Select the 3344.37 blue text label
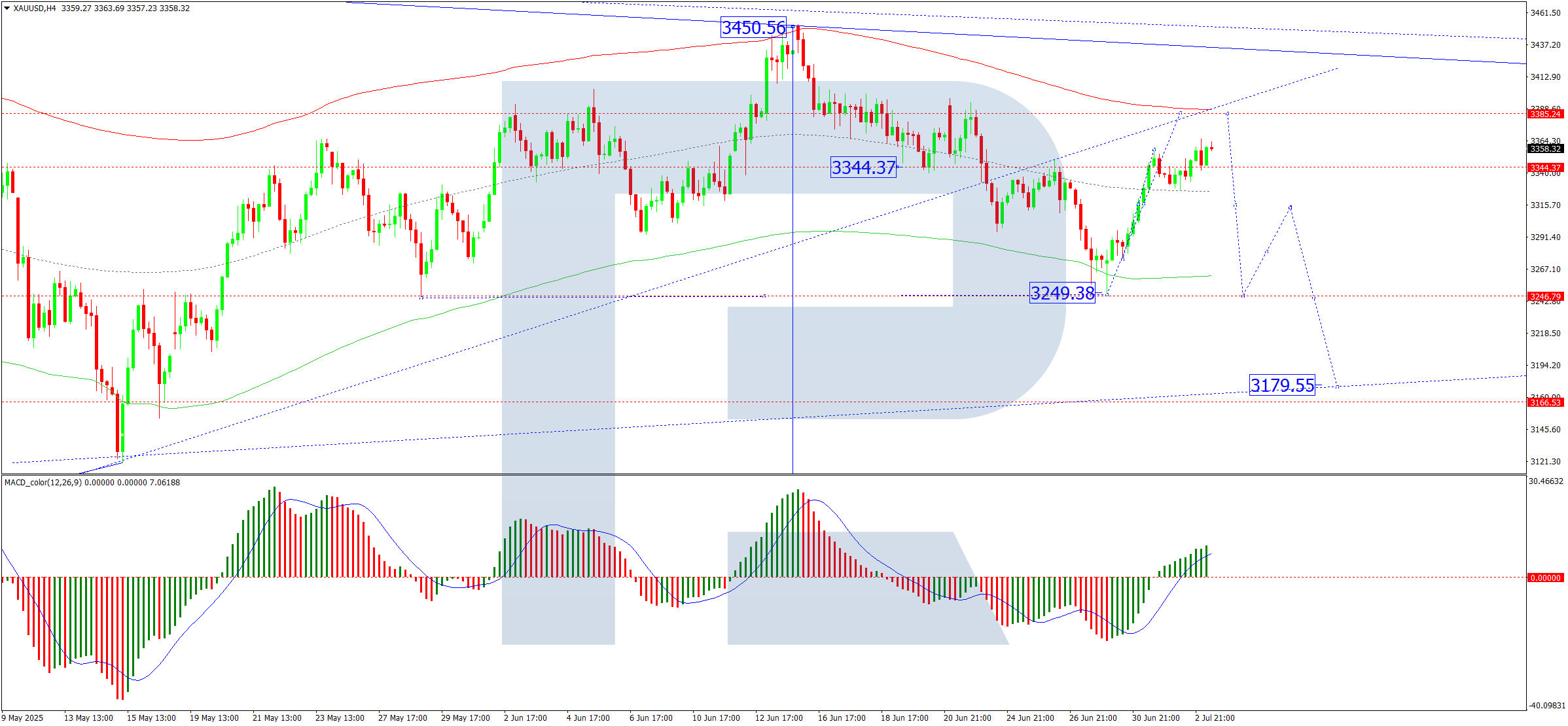The image size is (1568, 726). click(863, 167)
